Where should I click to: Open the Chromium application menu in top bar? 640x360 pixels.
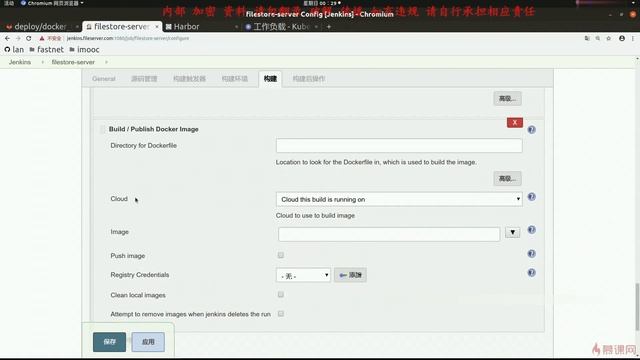(x=52, y=3)
